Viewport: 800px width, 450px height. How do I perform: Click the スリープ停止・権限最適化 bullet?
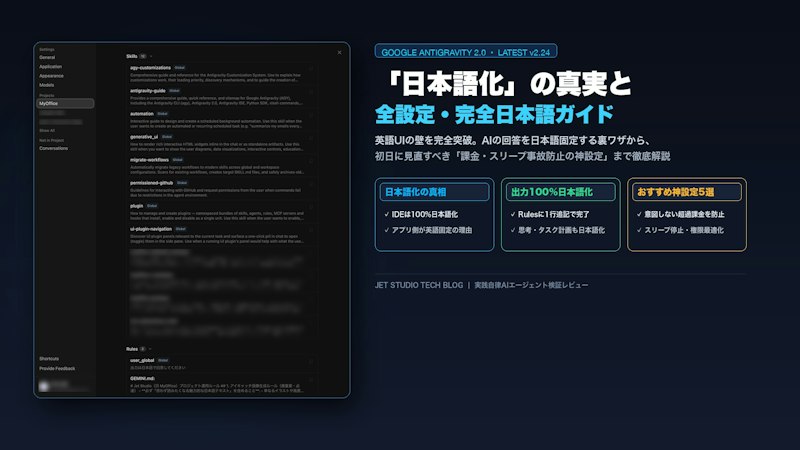click(680, 230)
